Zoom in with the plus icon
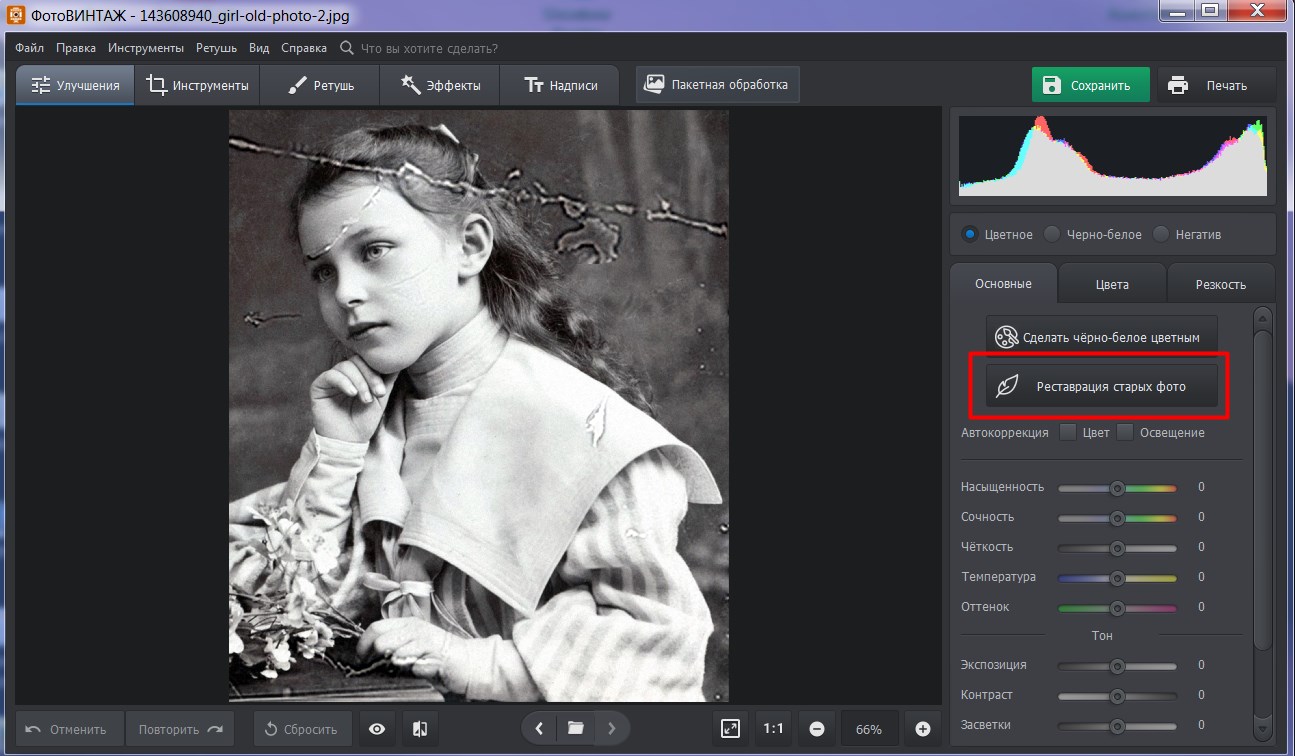Image resolution: width=1295 pixels, height=756 pixels. coord(923,729)
